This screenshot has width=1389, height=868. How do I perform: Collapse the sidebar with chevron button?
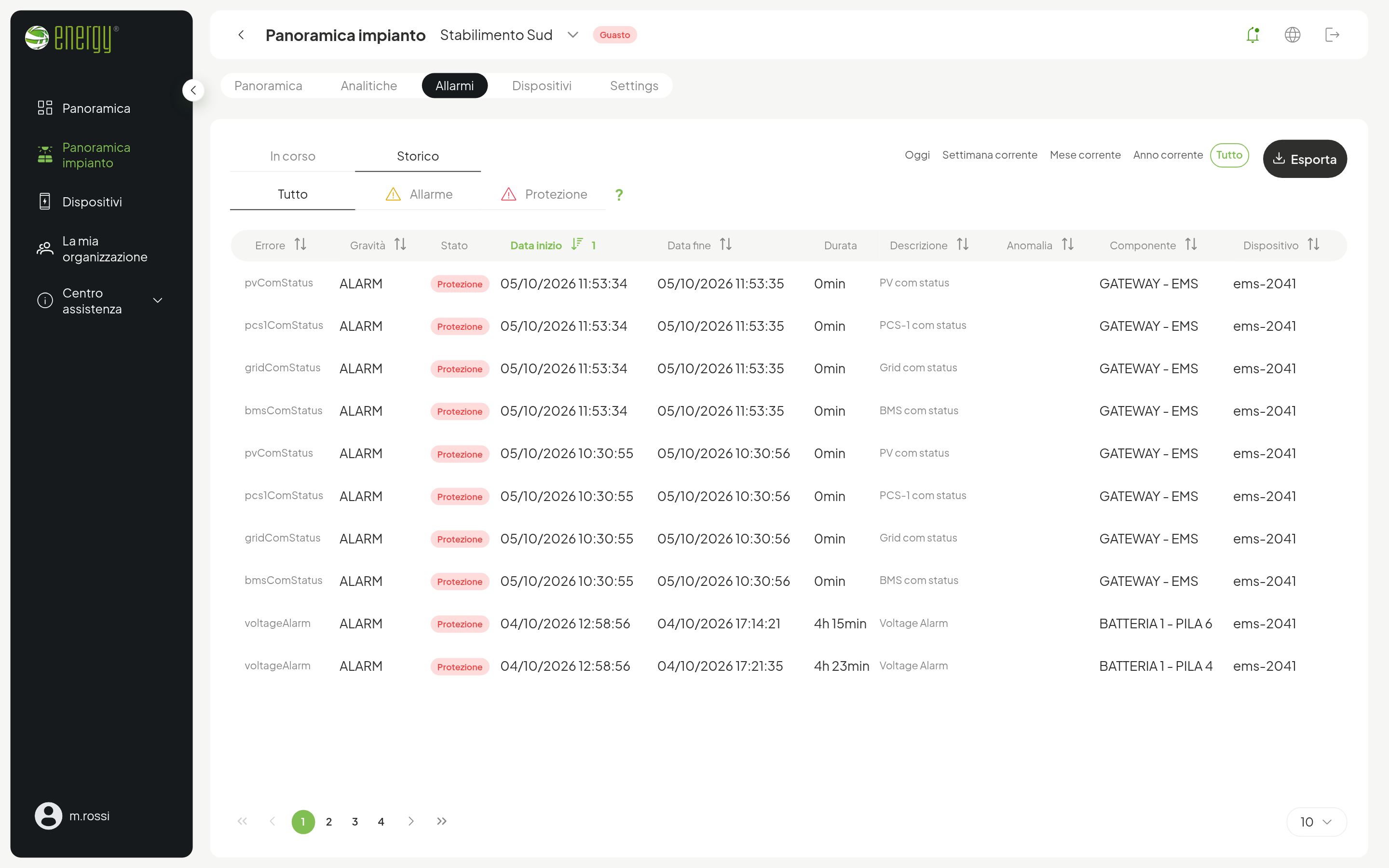(193, 90)
